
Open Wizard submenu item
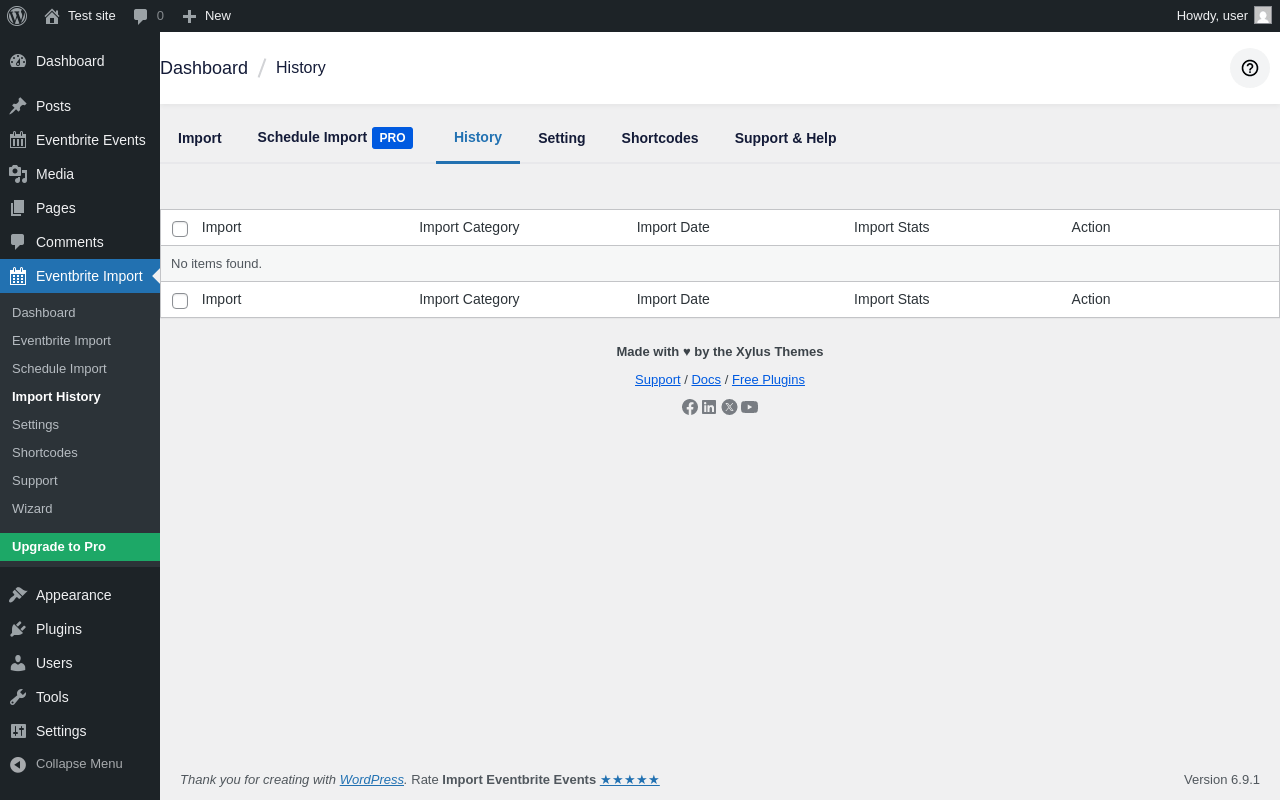tap(80, 508)
